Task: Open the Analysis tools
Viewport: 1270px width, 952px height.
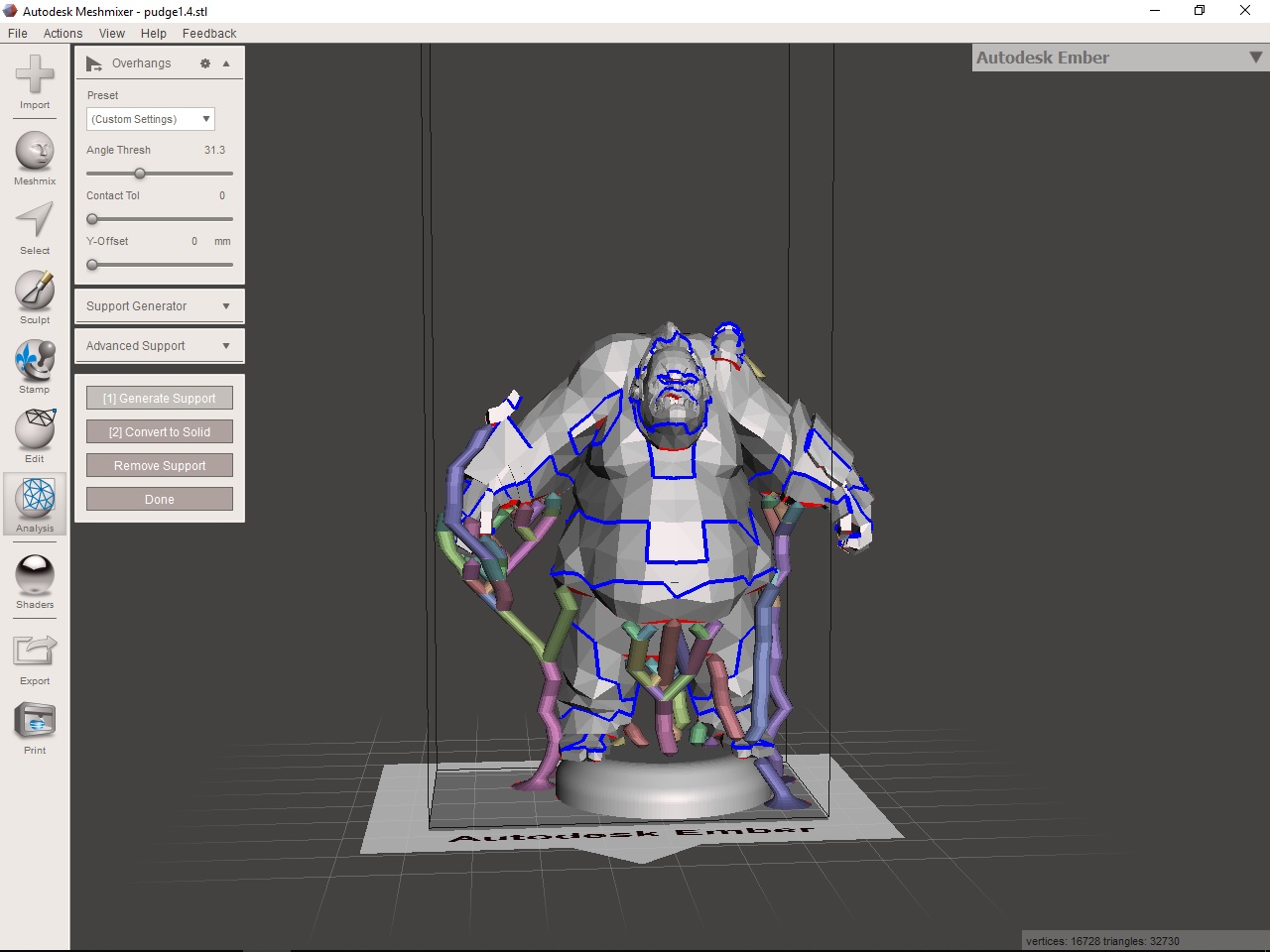Action: 35,505
